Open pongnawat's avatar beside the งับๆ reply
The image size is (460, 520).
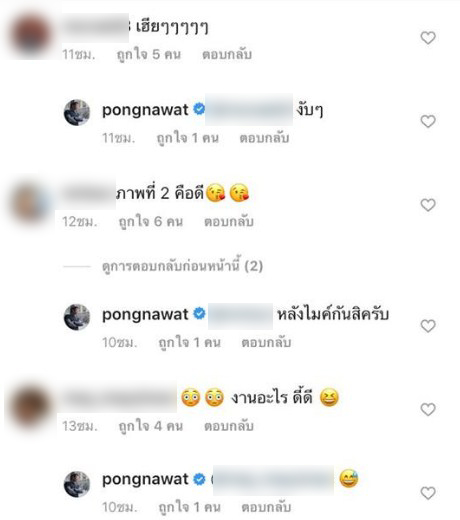(77, 112)
